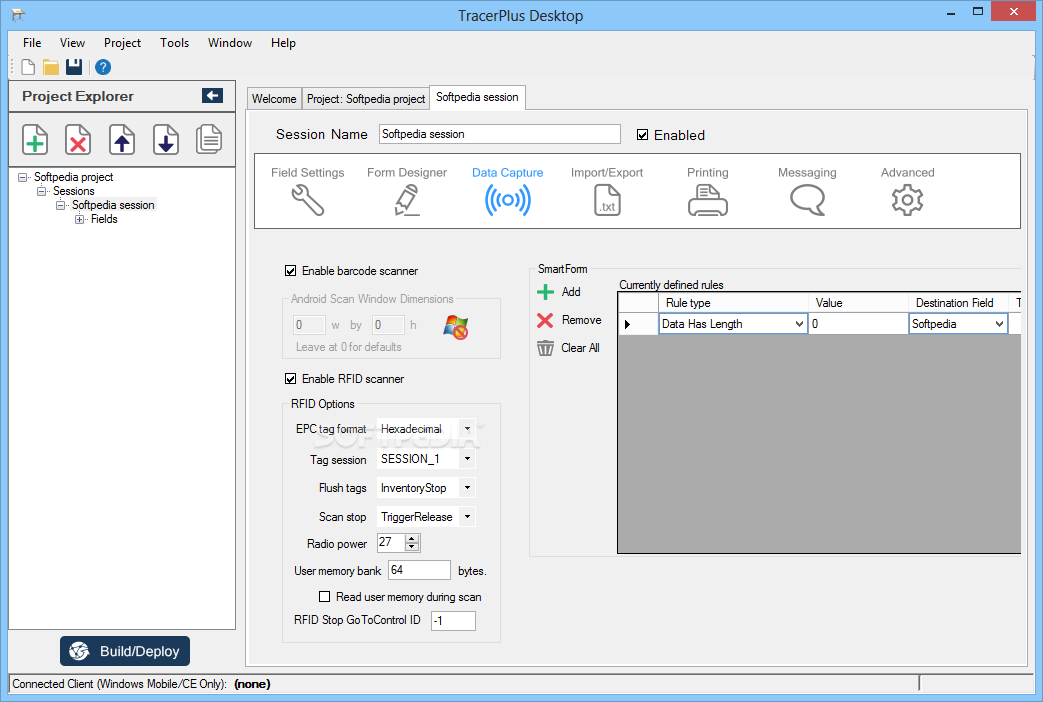
Task: Click the Session Name text field
Action: 500,134
